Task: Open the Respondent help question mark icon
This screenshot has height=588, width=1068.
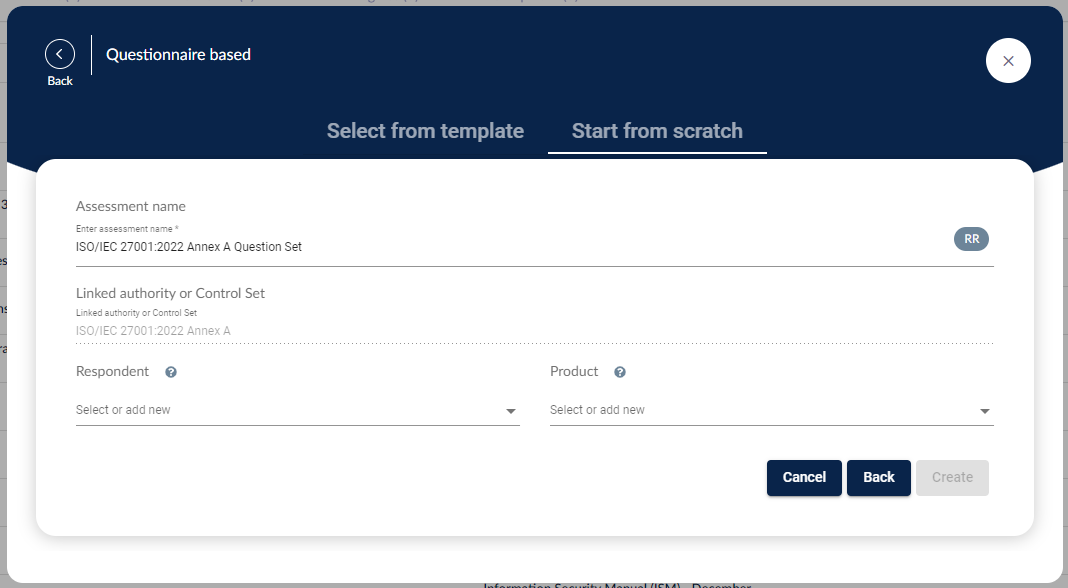Action: (171, 372)
